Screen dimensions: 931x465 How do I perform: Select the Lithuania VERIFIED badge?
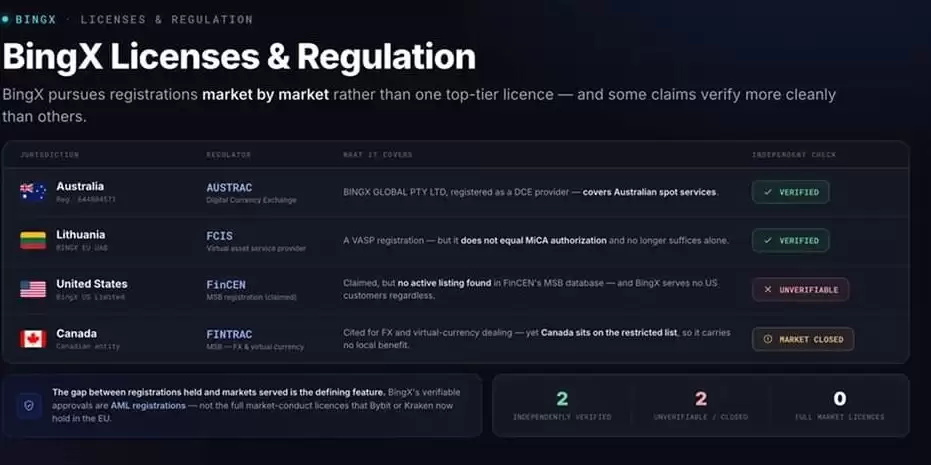point(790,241)
